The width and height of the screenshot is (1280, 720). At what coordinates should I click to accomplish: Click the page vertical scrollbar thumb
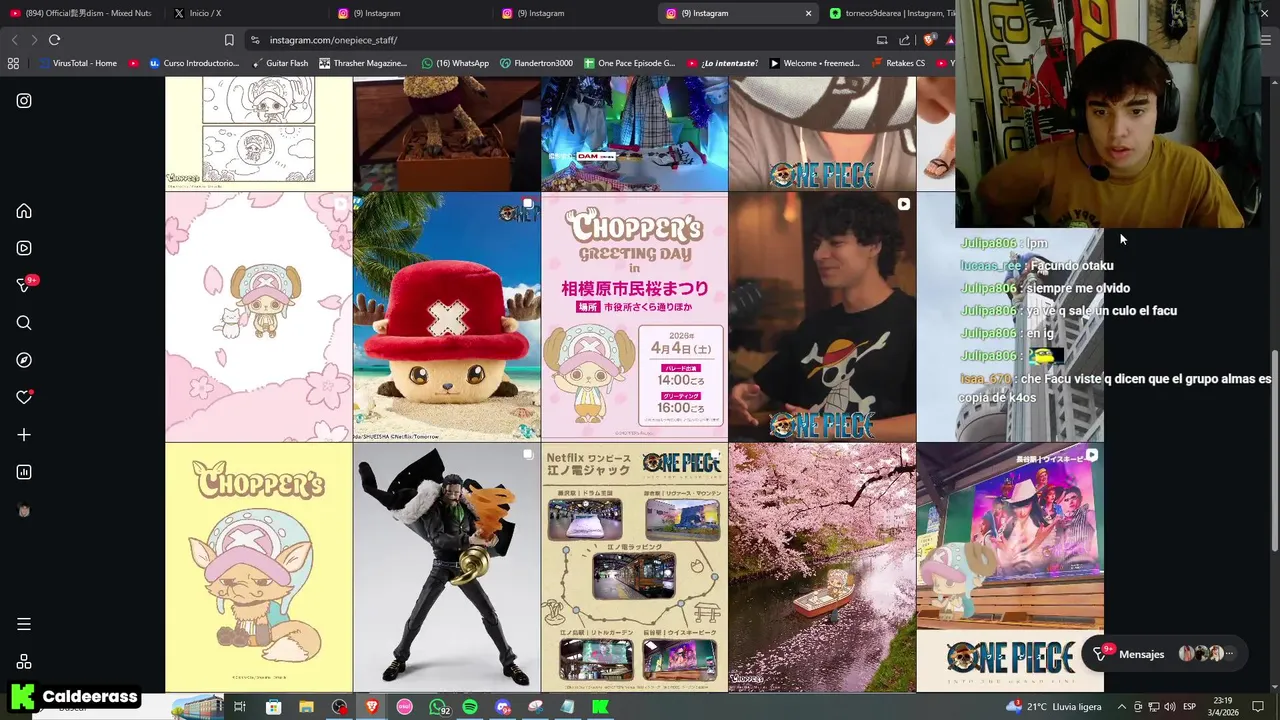tap(1274, 450)
